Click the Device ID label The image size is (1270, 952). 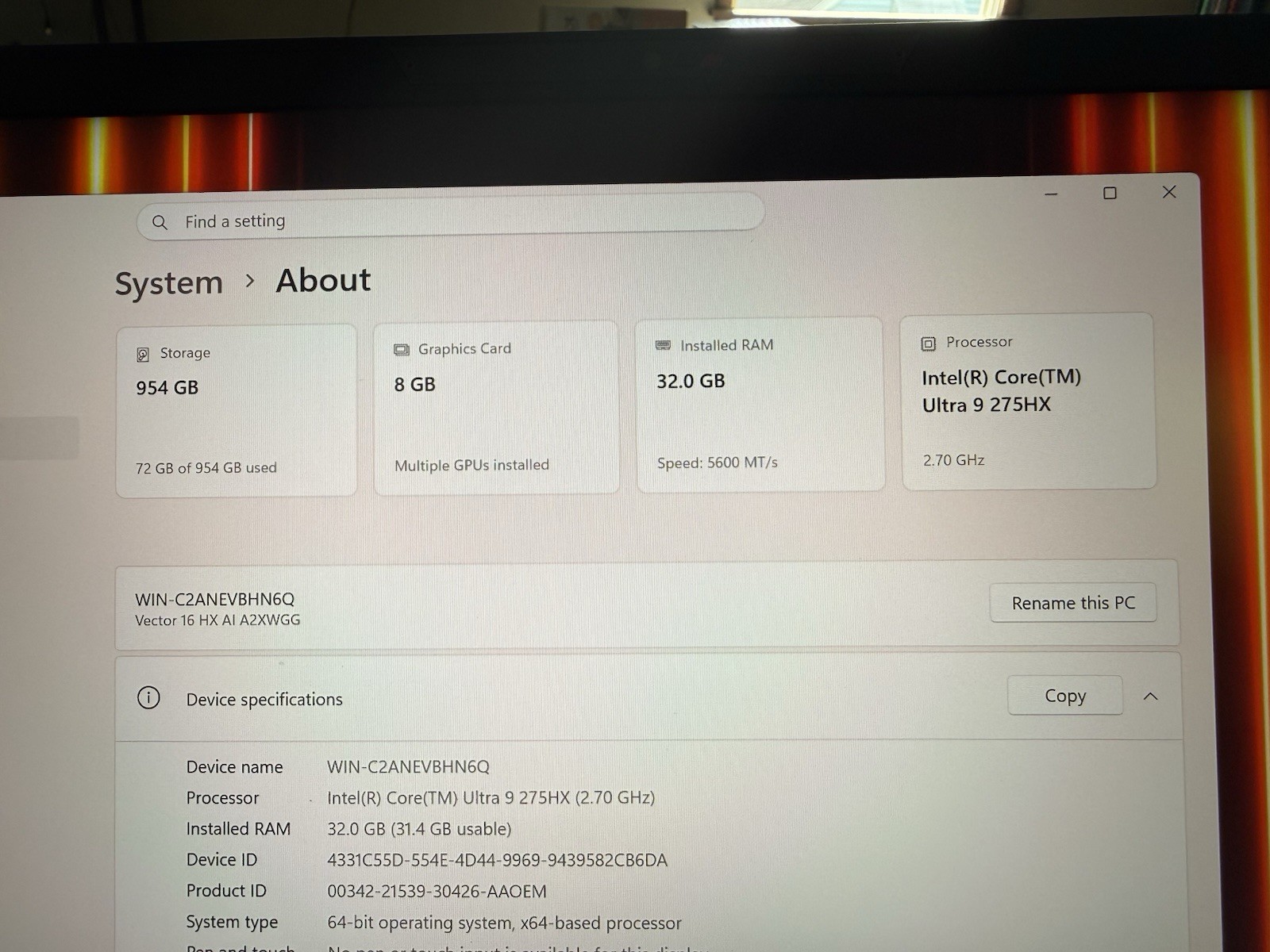221,860
